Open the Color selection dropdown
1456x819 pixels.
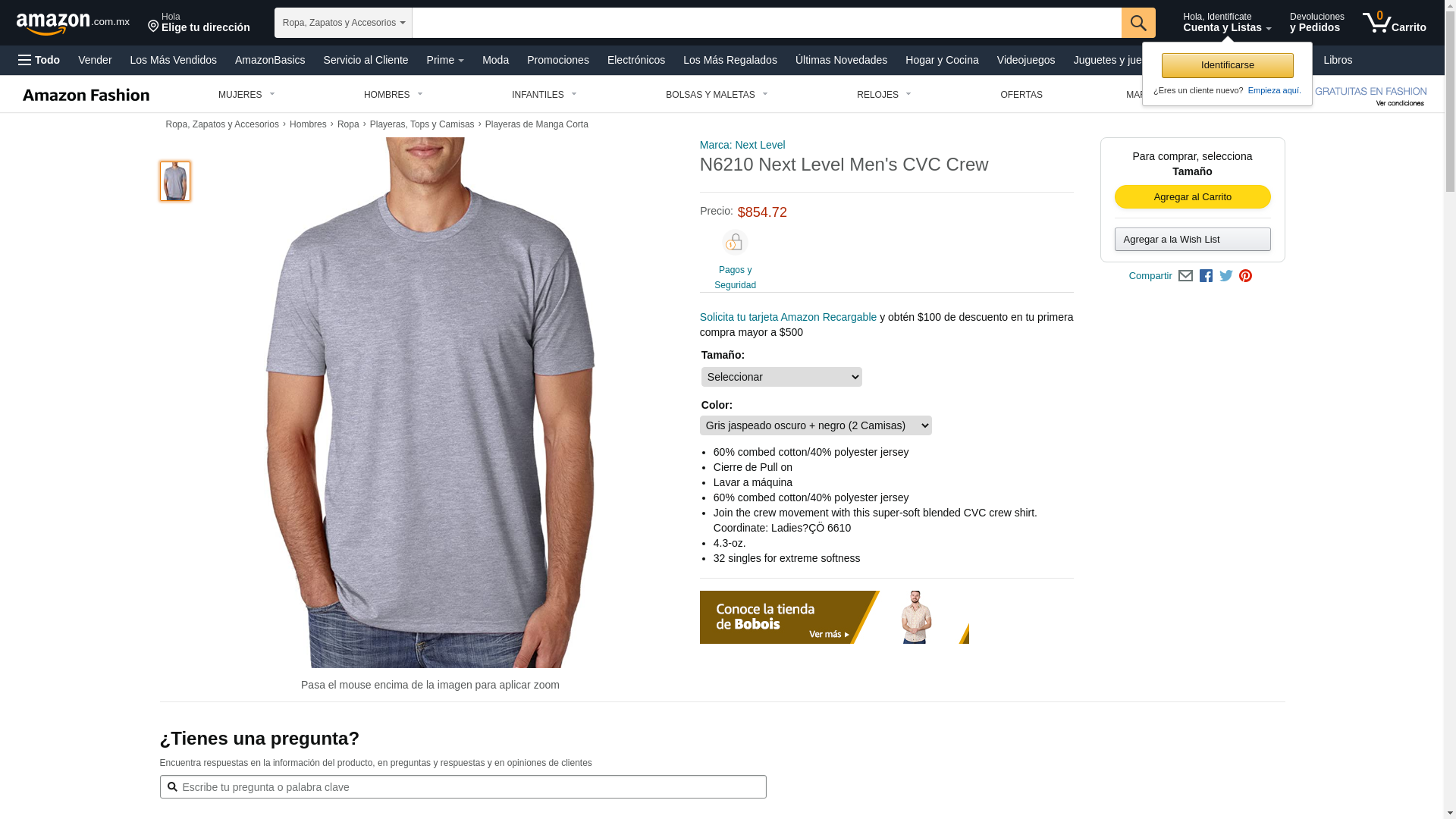(x=815, y=425)
